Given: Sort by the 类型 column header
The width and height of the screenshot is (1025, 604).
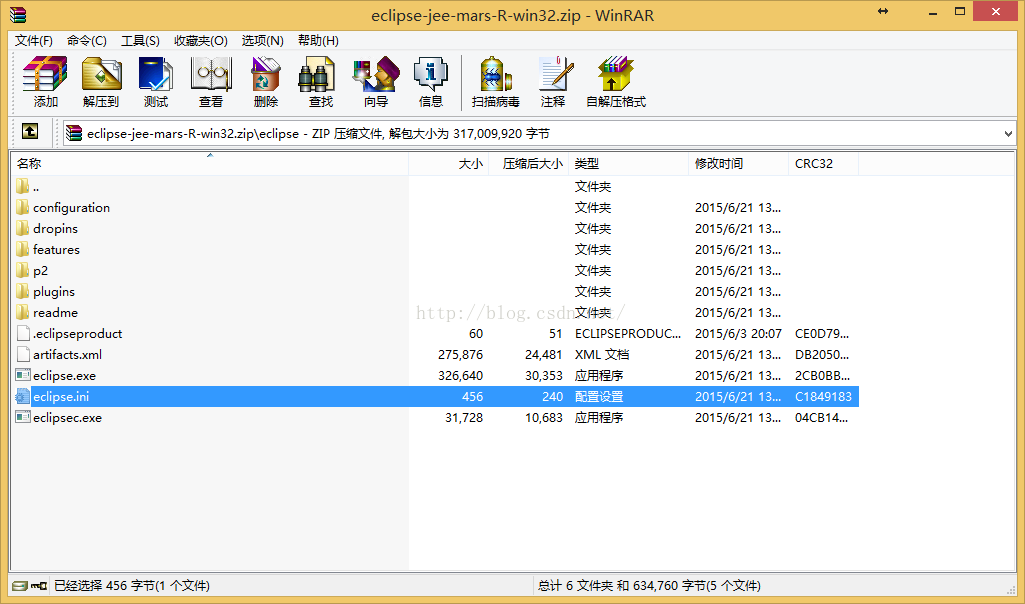Looking at the screenshot, I should [x=629, y=163].
